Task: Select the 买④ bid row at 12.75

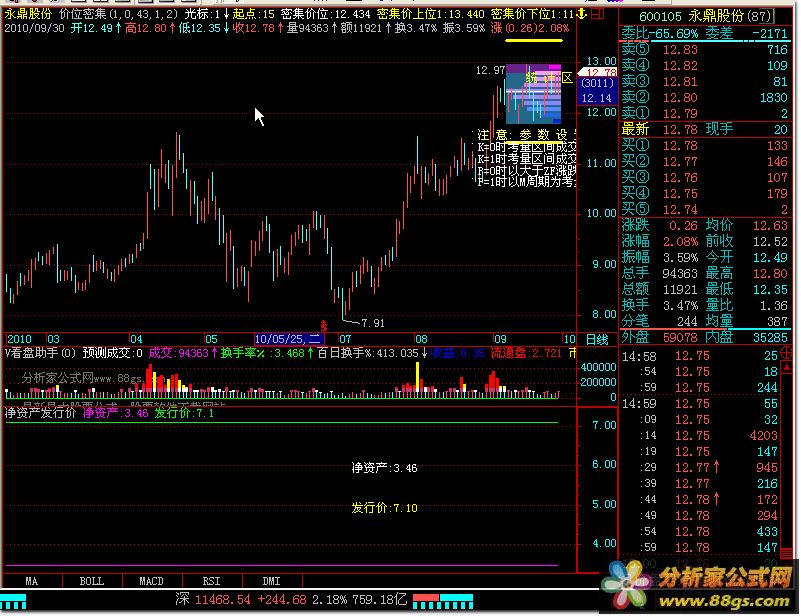Action: [704, 193]
